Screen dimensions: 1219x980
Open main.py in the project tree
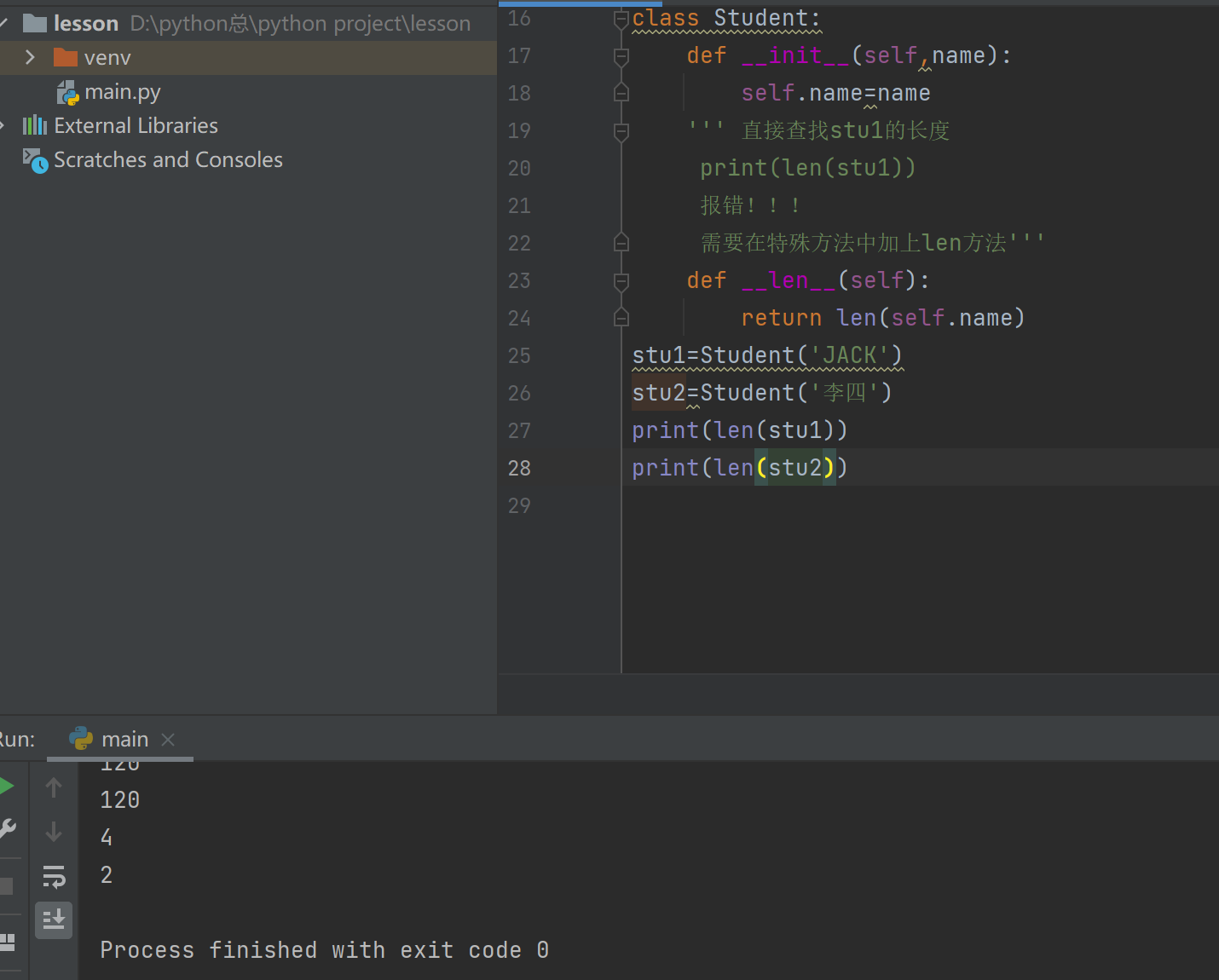tap(123, 92)
